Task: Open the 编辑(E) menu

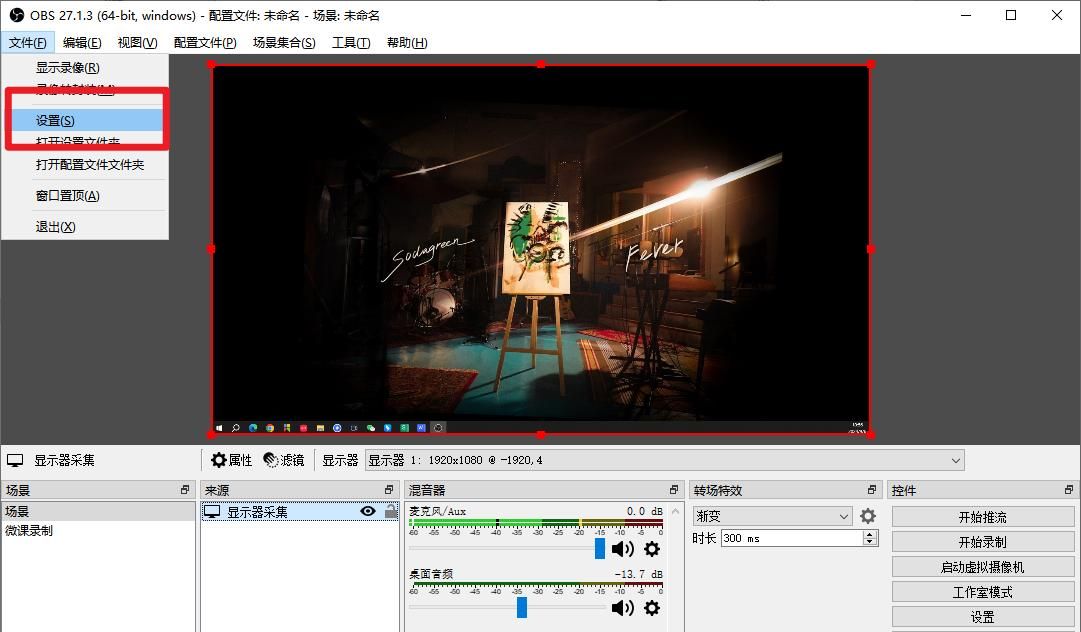Action: coord(82,43)
